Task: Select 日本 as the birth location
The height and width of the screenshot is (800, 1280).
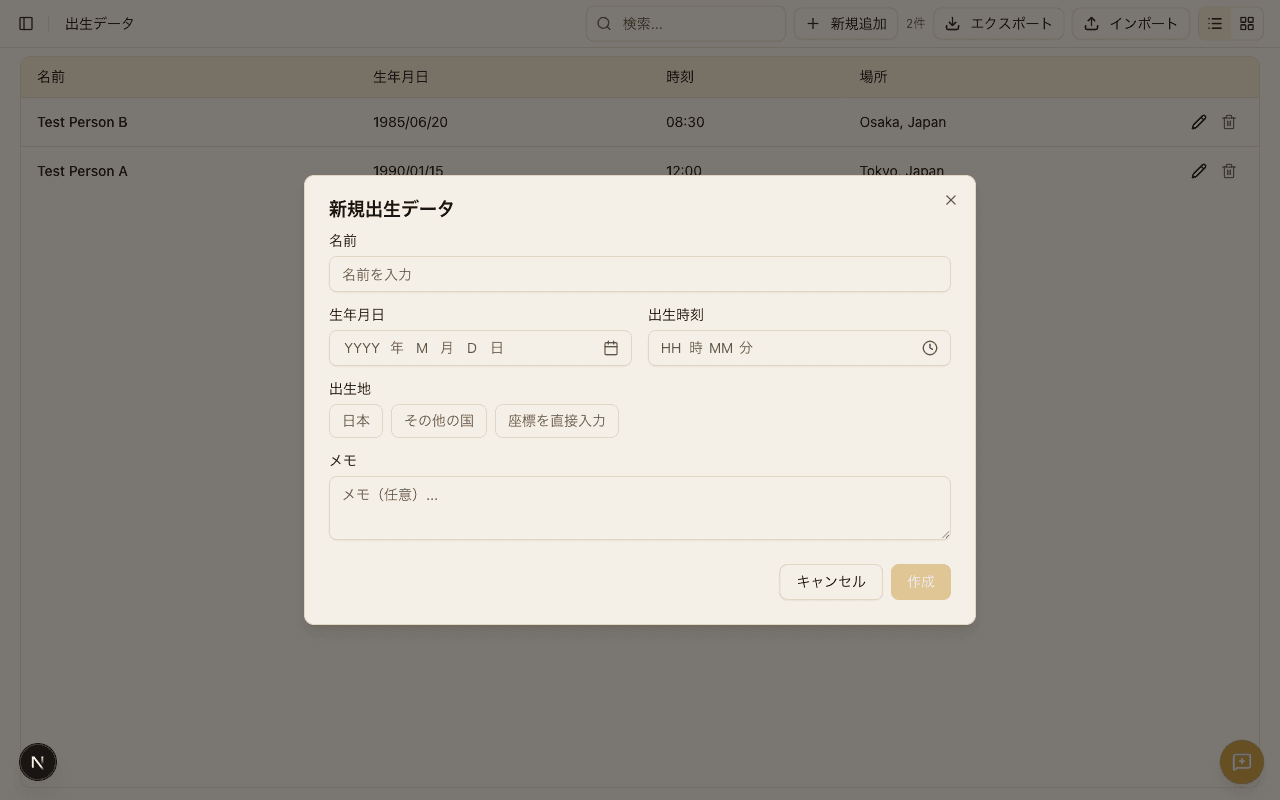Action: point(355,420)
